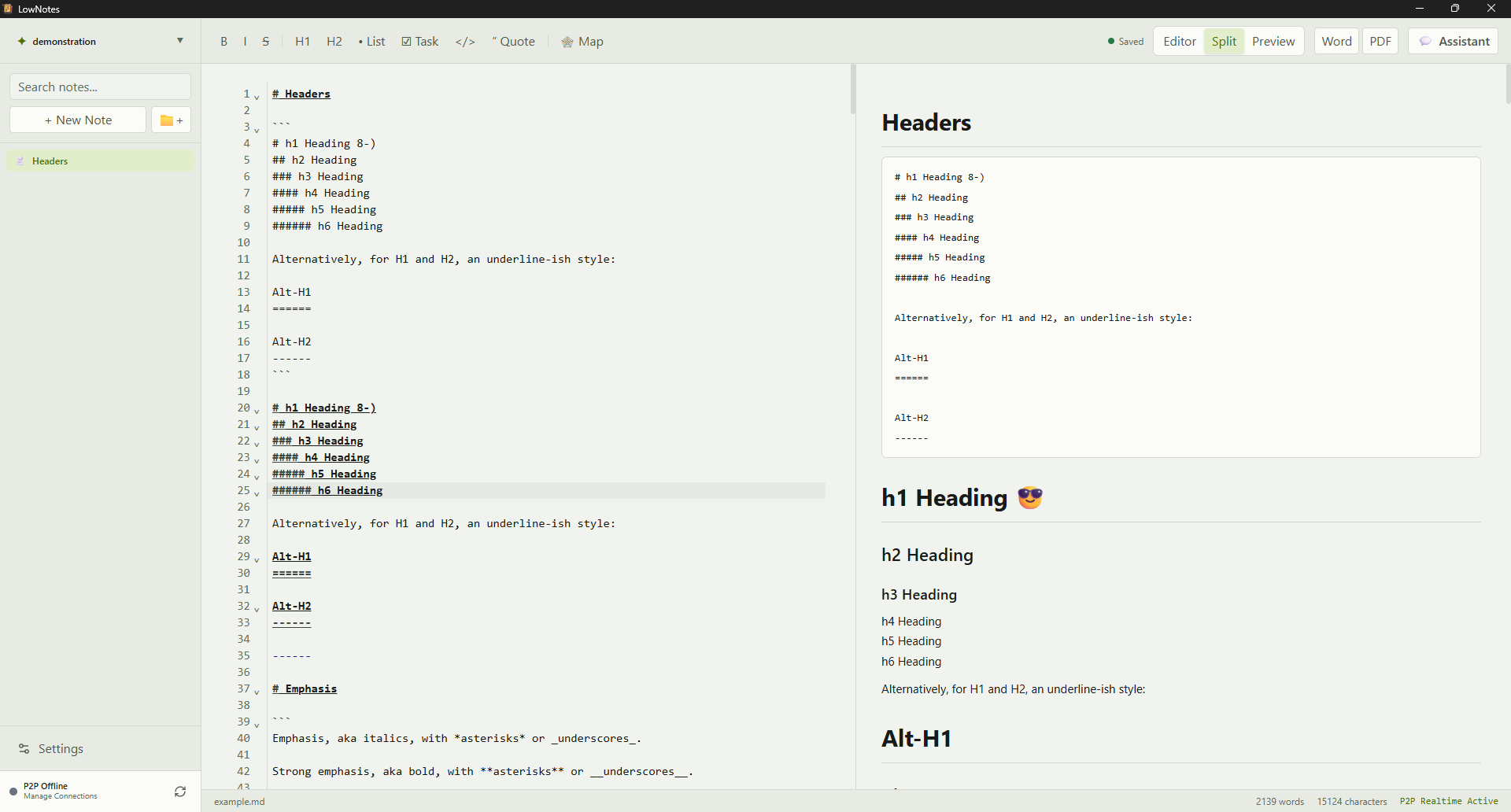Collapse code block fold at line 3
Image resolution: width=1511 pixels, height=812 pixels.
point(257,130)
